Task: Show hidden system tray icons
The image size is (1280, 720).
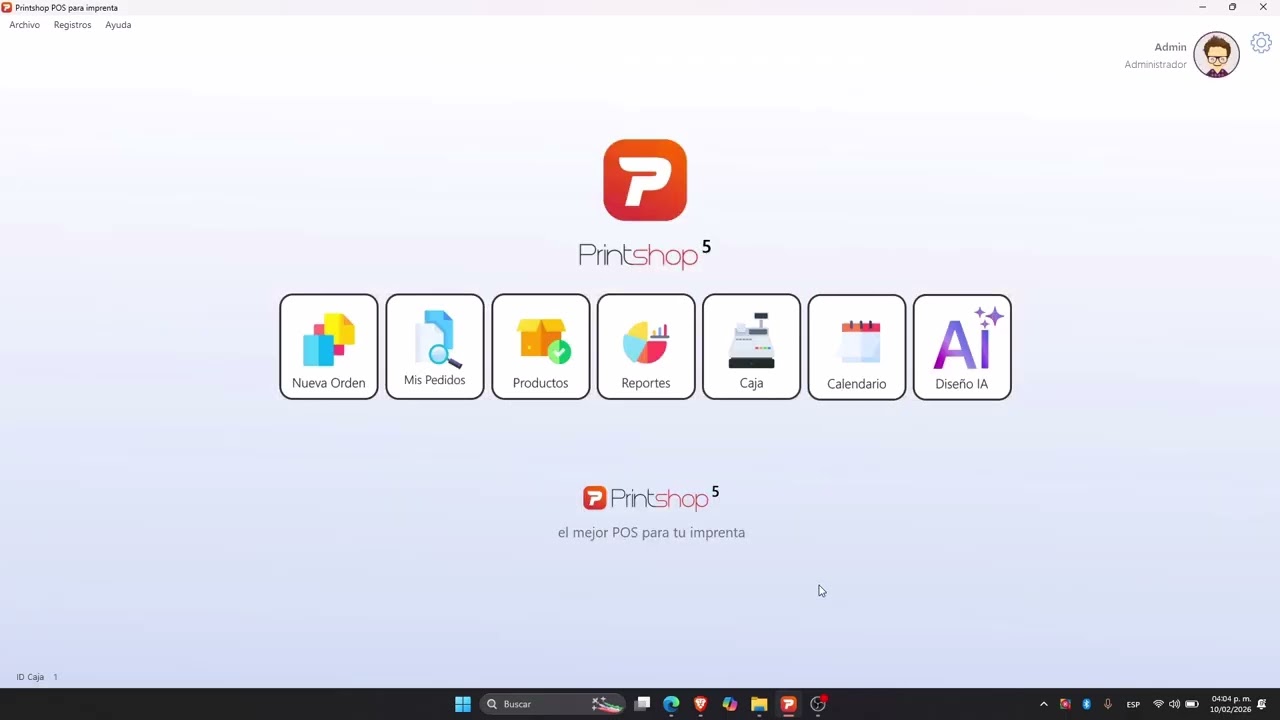Action: pos(1044,704)
